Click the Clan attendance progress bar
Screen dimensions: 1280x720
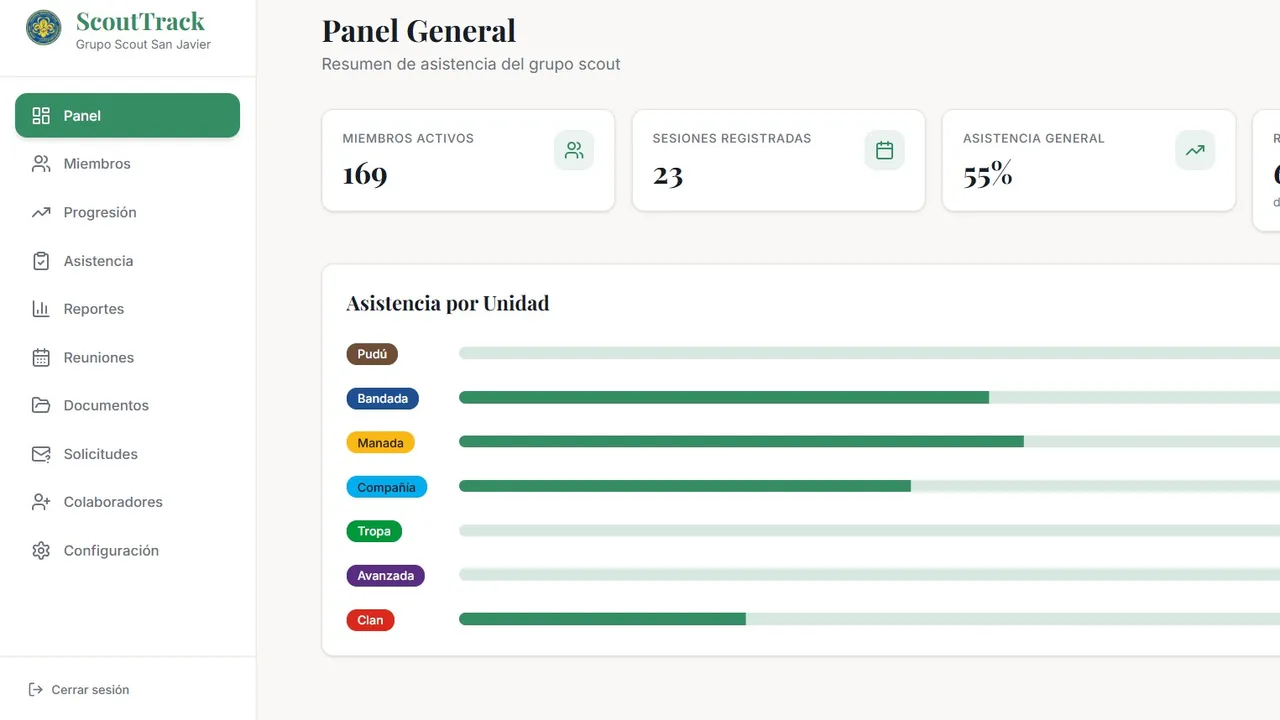[869, 619]
